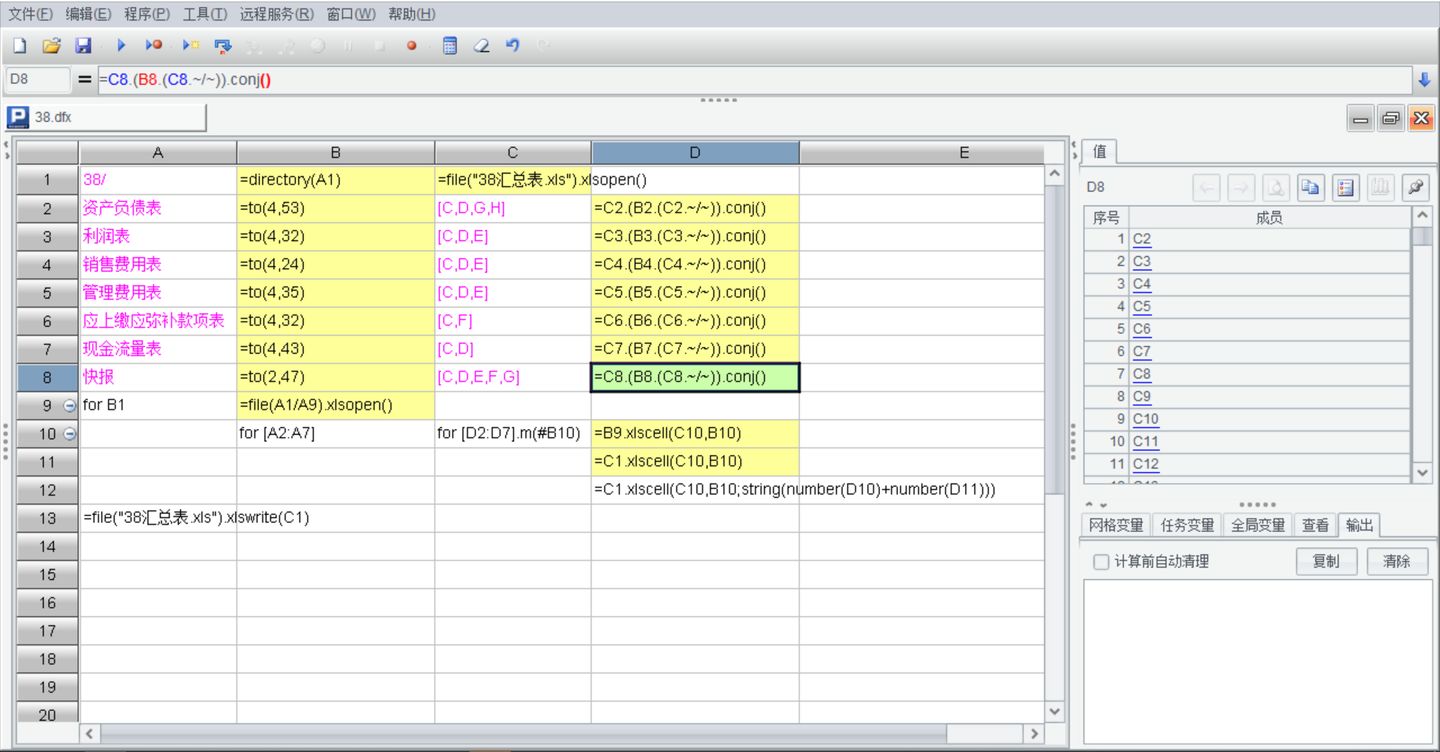Viewport: 1440px width, 752px height.
Task: Select column B header
Action: 336,153
